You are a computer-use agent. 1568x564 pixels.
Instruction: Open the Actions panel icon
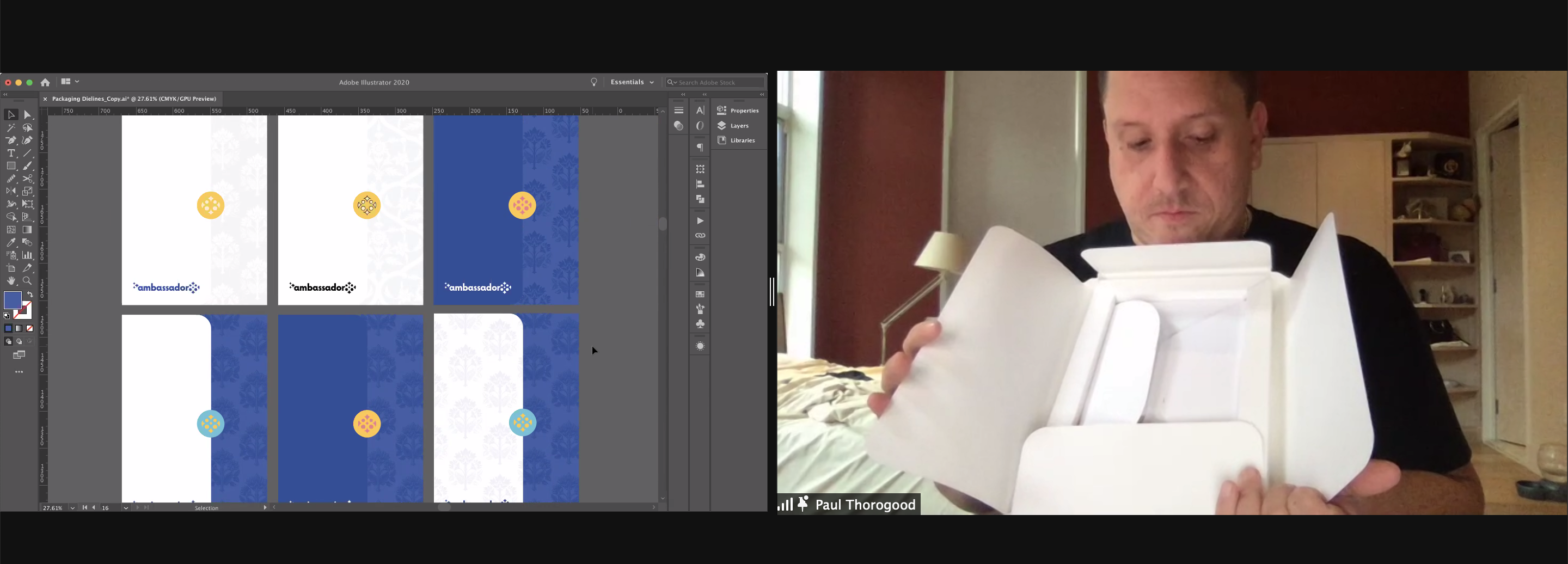700,220
